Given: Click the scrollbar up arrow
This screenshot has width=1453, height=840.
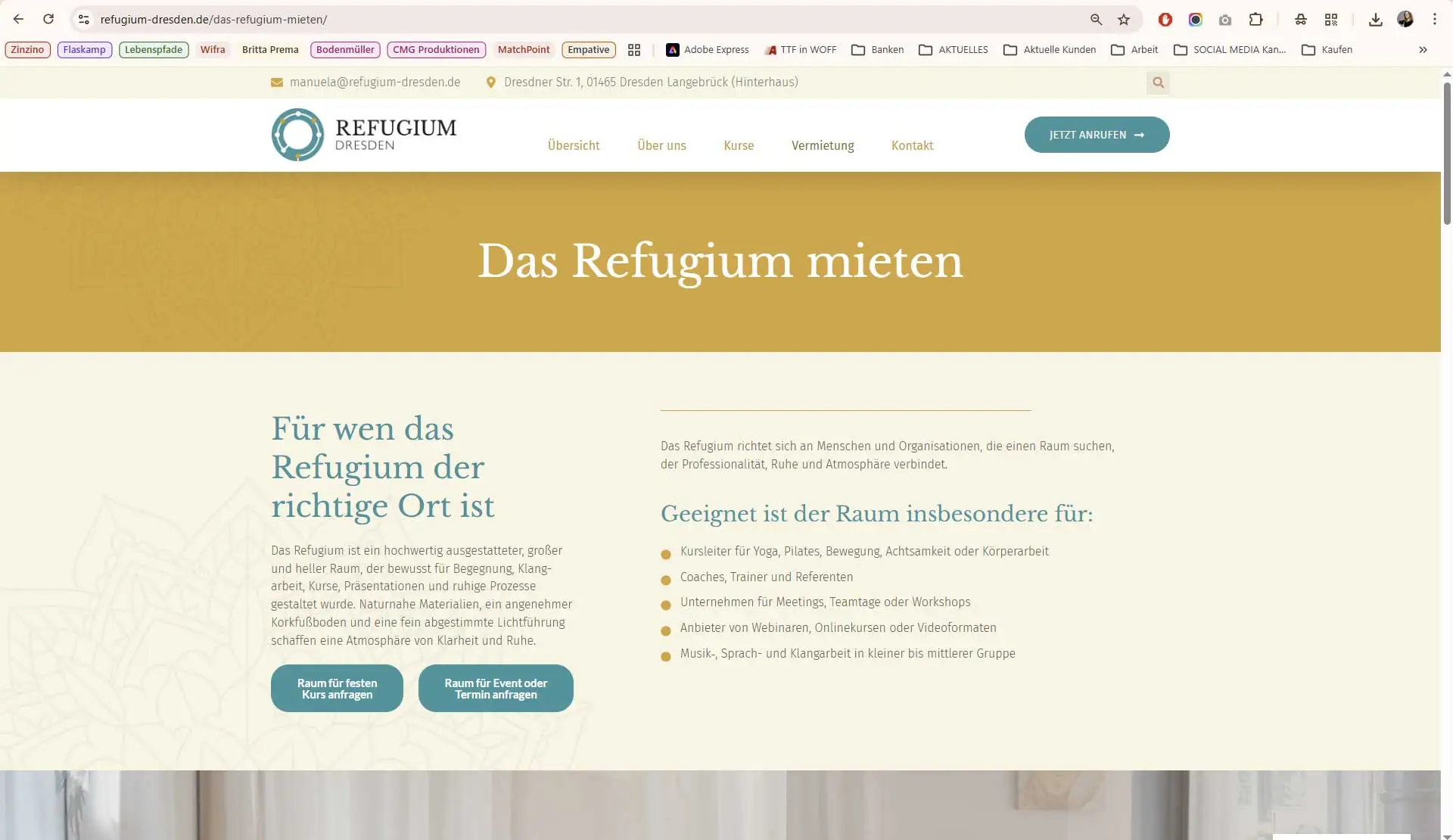Looking at the screenshot, I should (1447, 73).
